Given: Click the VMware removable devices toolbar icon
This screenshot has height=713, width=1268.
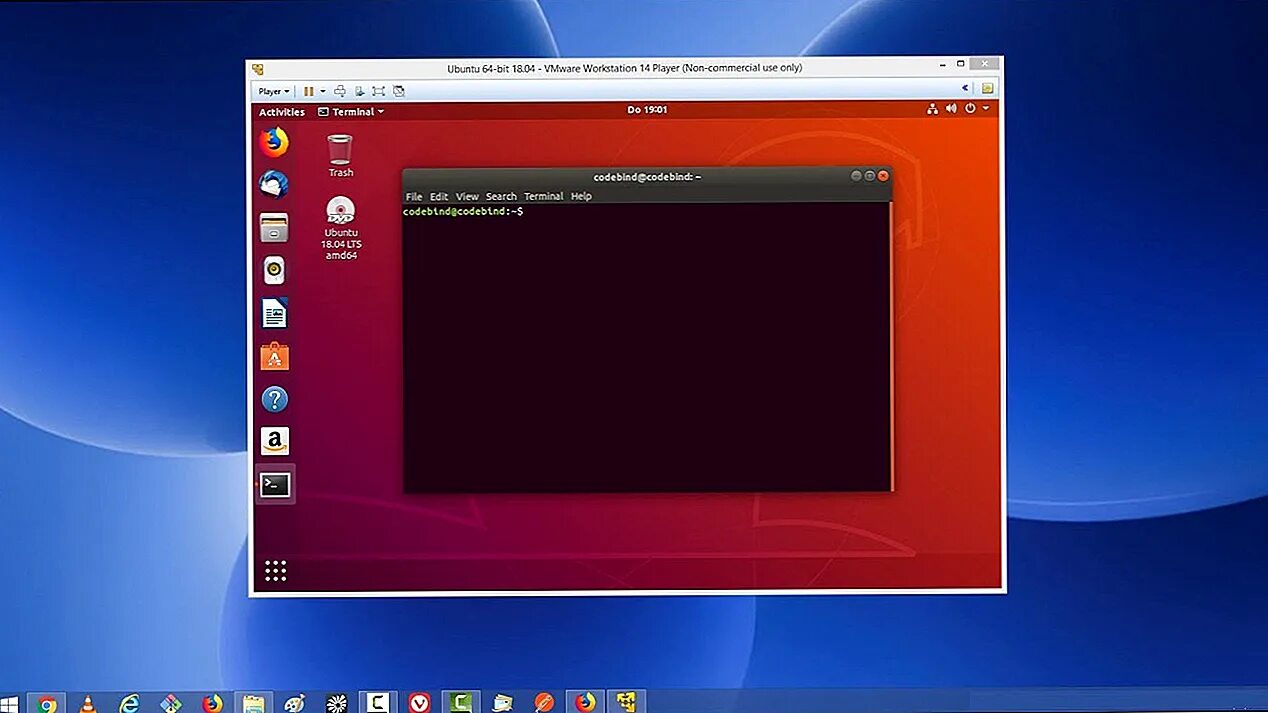Looking at the screenshot, I should point(359,91).
